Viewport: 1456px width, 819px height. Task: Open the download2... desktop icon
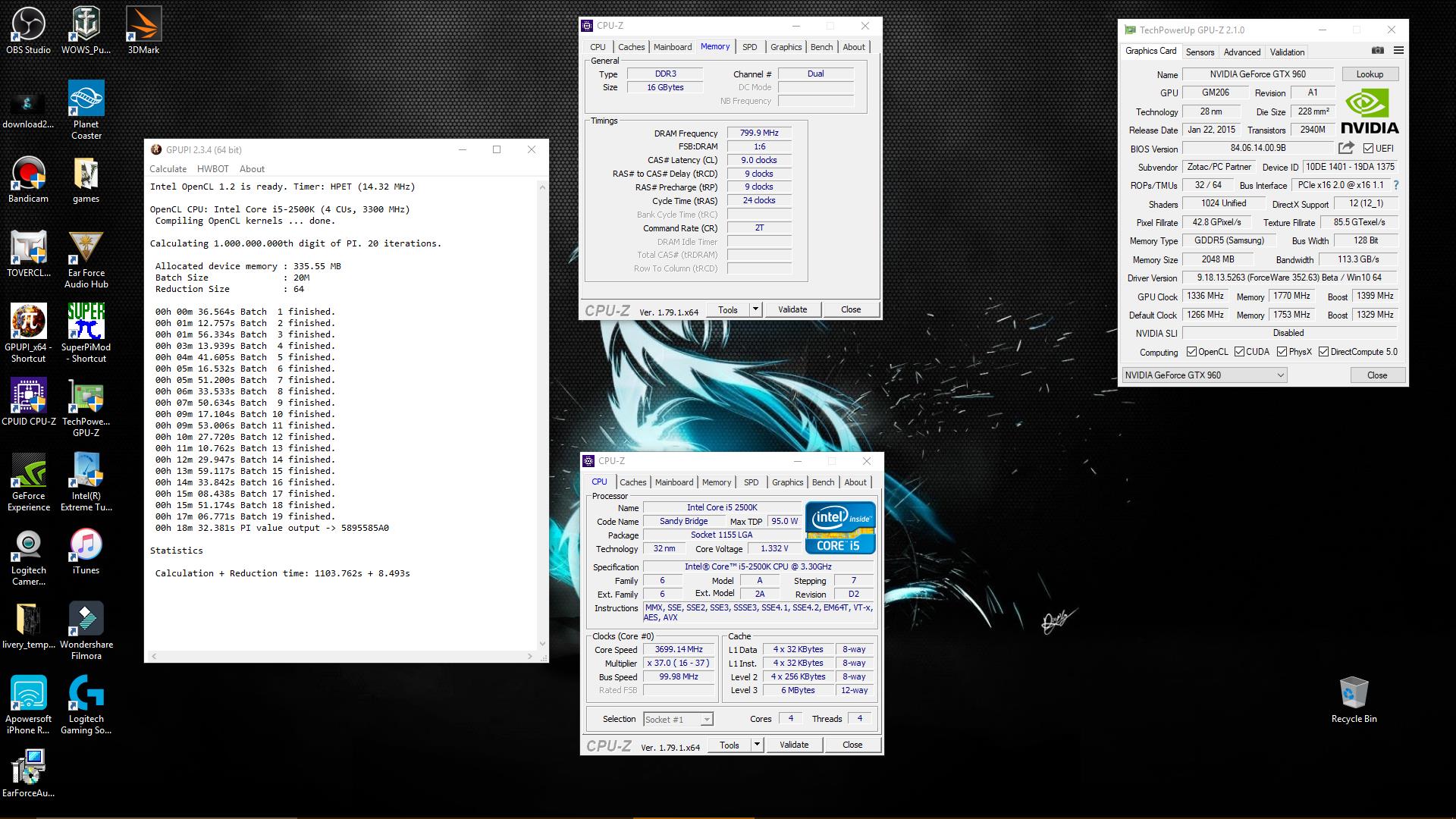coord(28,110)
